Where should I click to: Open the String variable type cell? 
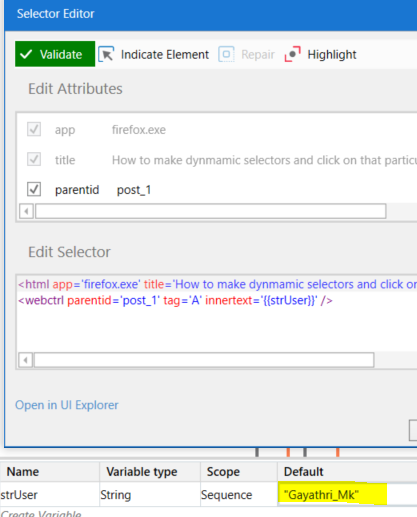(150, 495)
